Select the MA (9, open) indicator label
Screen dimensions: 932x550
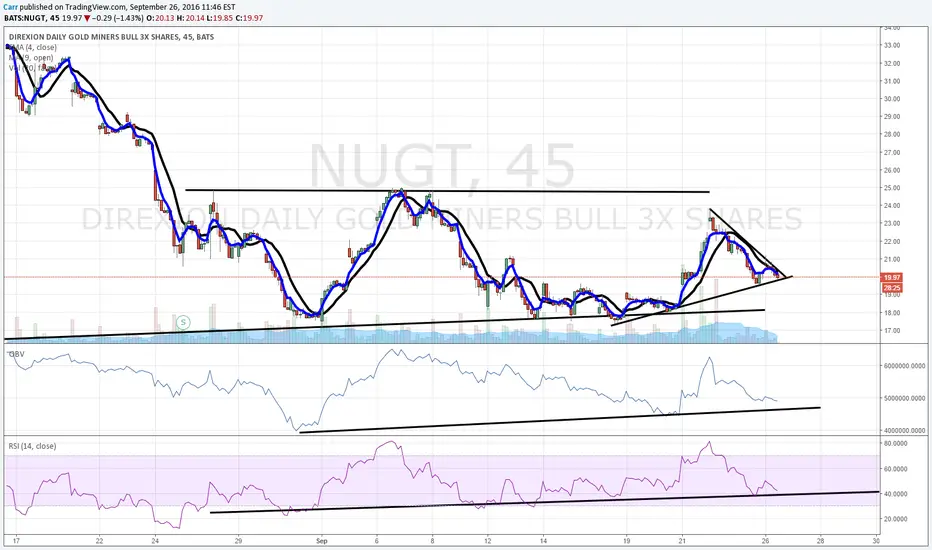[x=31, y=58]
